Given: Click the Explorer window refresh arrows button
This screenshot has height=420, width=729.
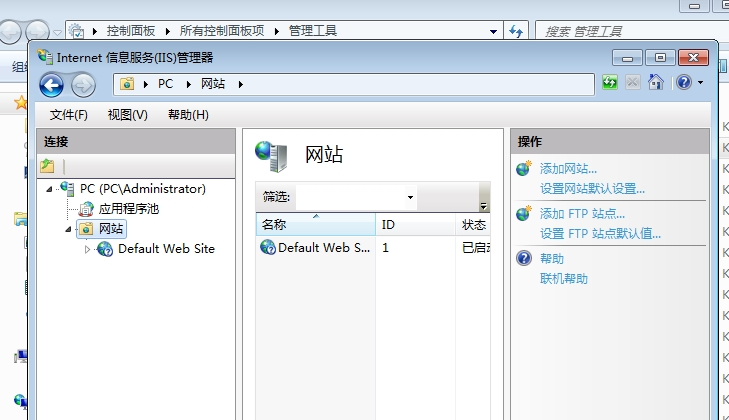Looking at the screenshot, I should coord(516,31).
